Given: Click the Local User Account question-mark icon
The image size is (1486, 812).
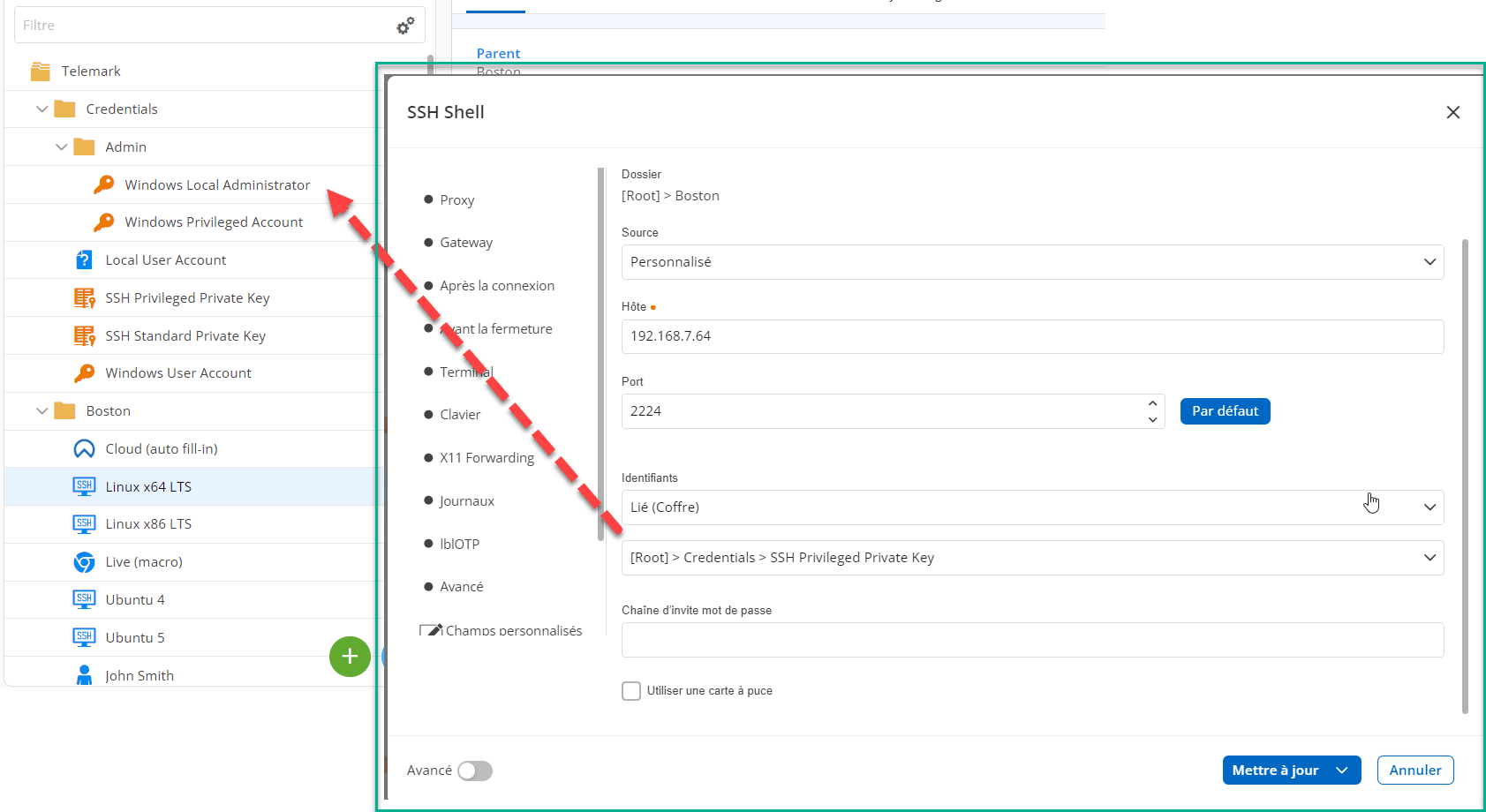Looking at the screenshot, I should click(84, 260).
